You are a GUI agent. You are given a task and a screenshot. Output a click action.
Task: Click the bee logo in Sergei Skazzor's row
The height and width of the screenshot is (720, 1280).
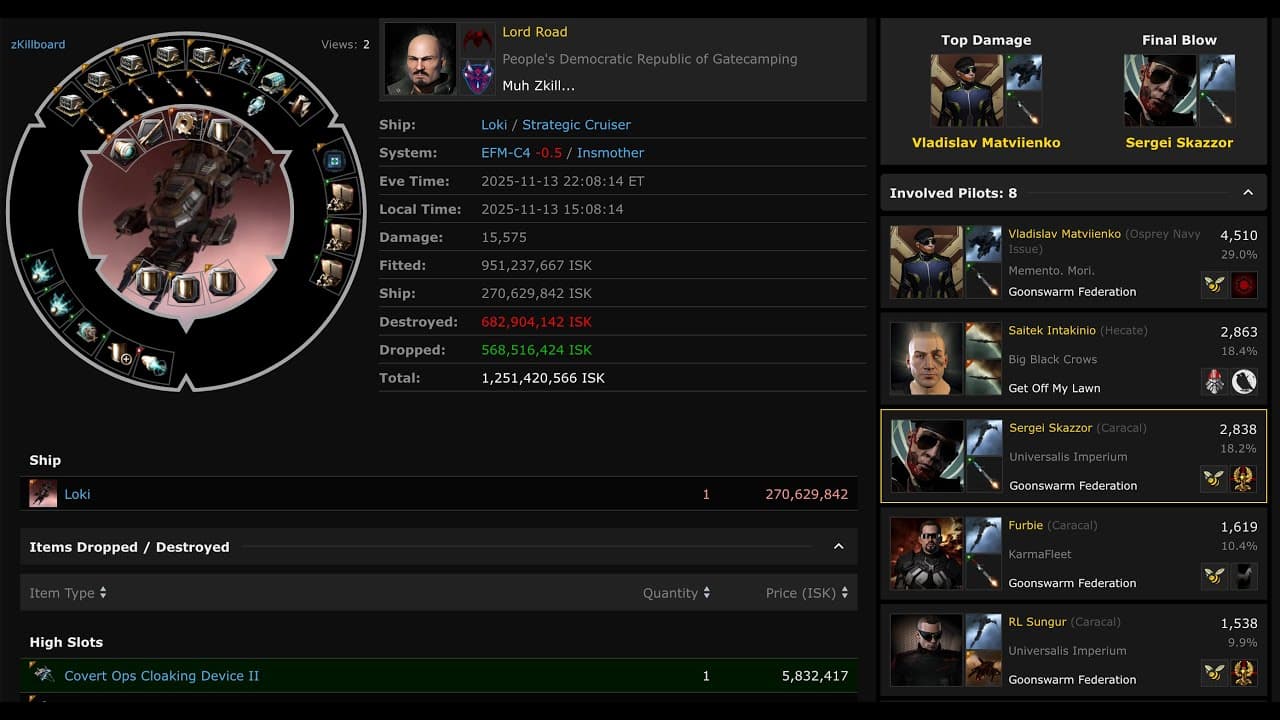click(x=1214, y=478)
